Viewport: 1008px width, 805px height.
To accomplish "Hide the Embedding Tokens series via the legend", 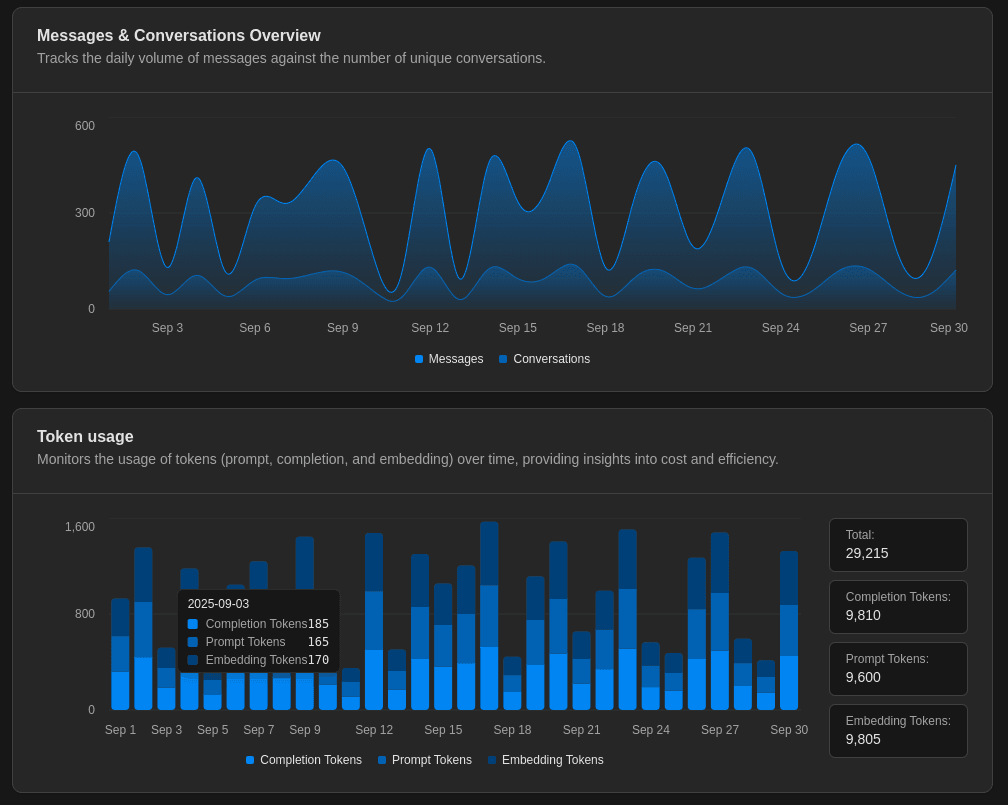I will tap(545, 760).
